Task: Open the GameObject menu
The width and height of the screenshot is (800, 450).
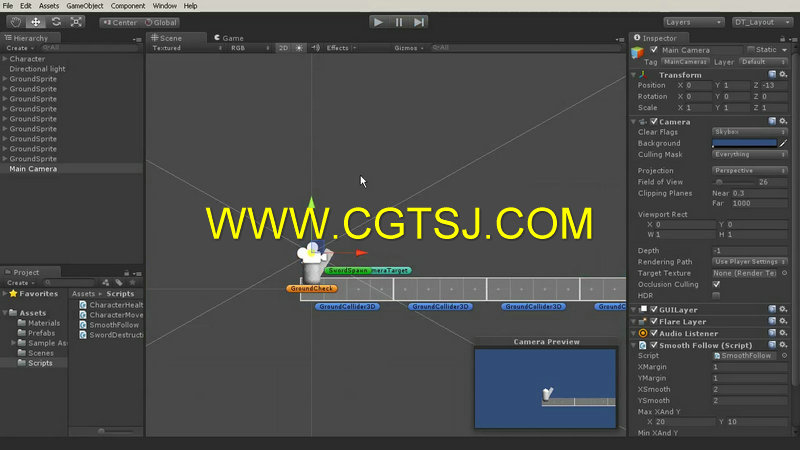Action: 85,6
